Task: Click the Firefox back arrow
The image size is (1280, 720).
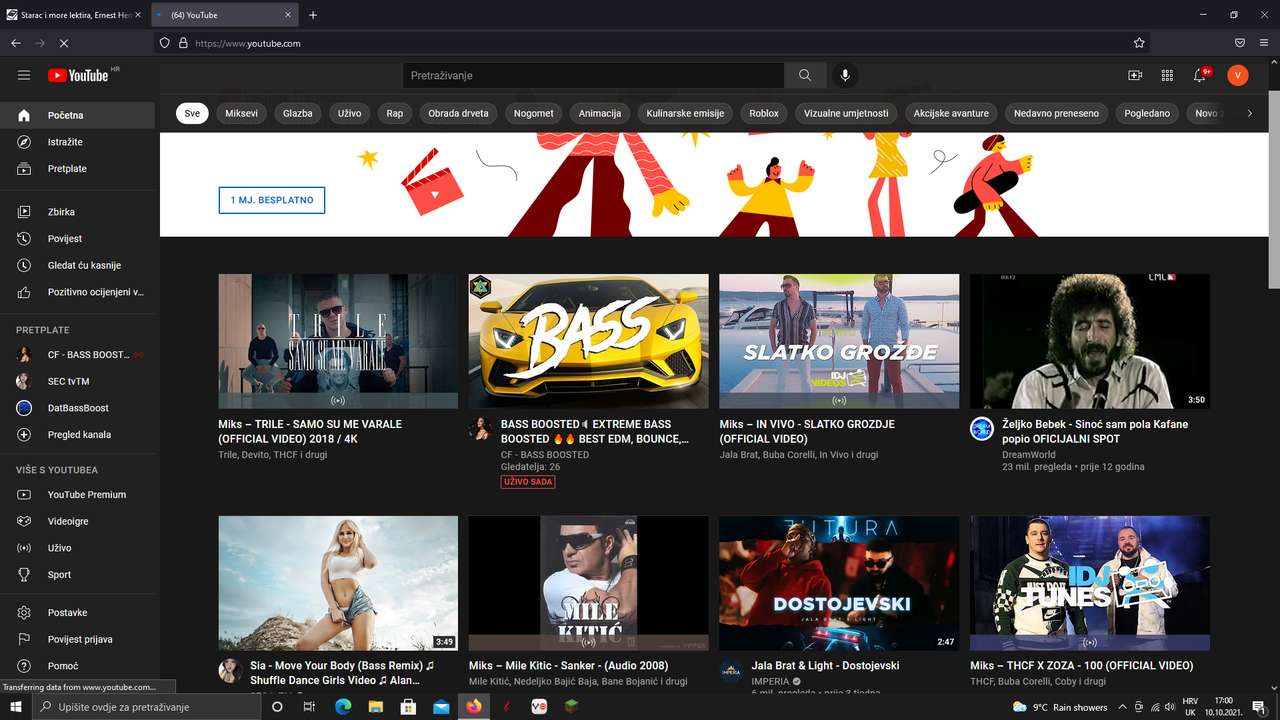Action: tap(16, 43)
